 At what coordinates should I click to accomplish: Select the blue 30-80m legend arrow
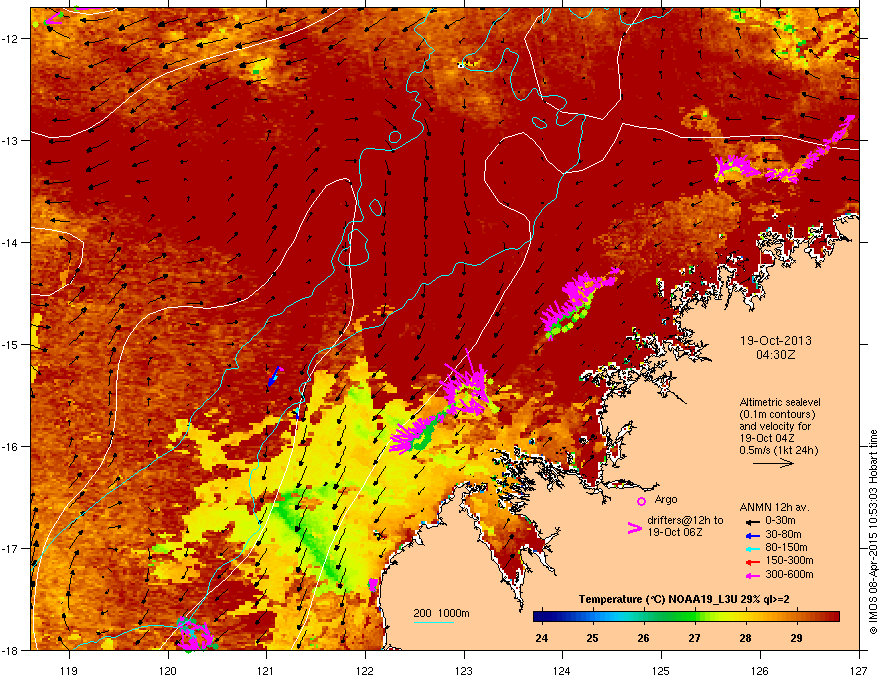click(751, 535)
